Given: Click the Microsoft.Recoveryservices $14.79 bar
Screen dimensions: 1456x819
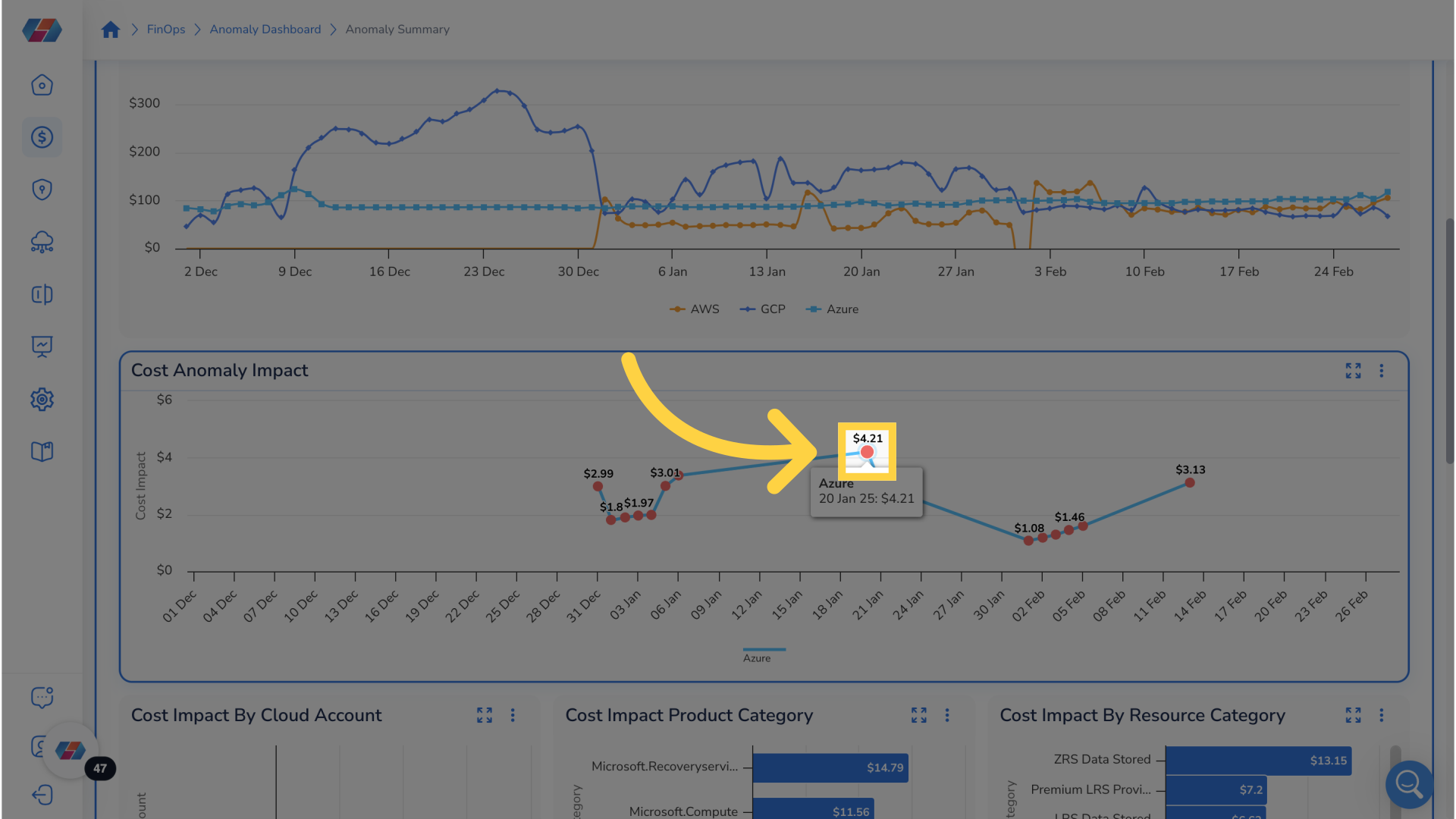Looking at the screenshot, I should click(x=830, y=767).
